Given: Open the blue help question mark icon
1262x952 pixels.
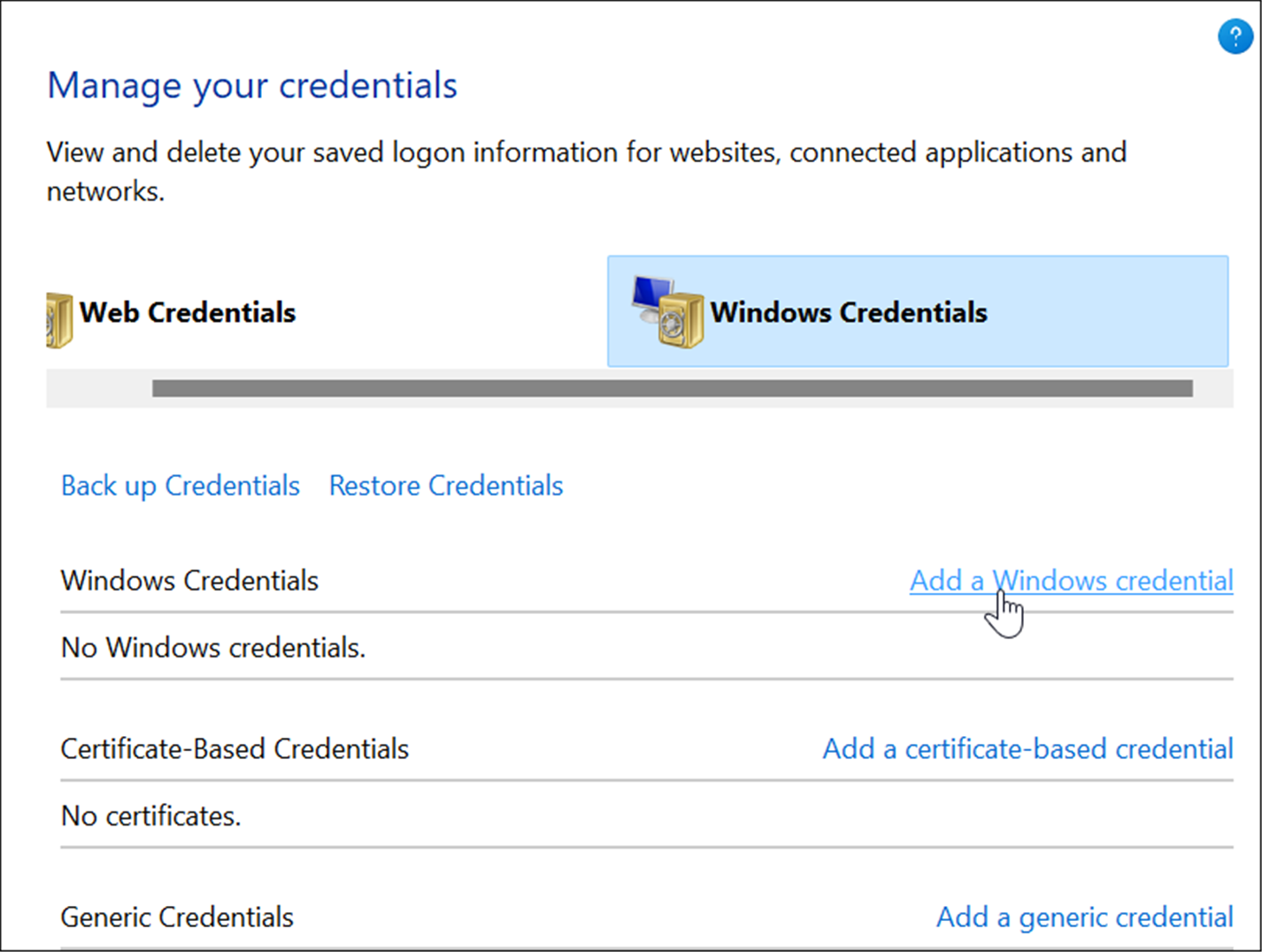Looking at the screenshot, I should (x=1235, y=37).
